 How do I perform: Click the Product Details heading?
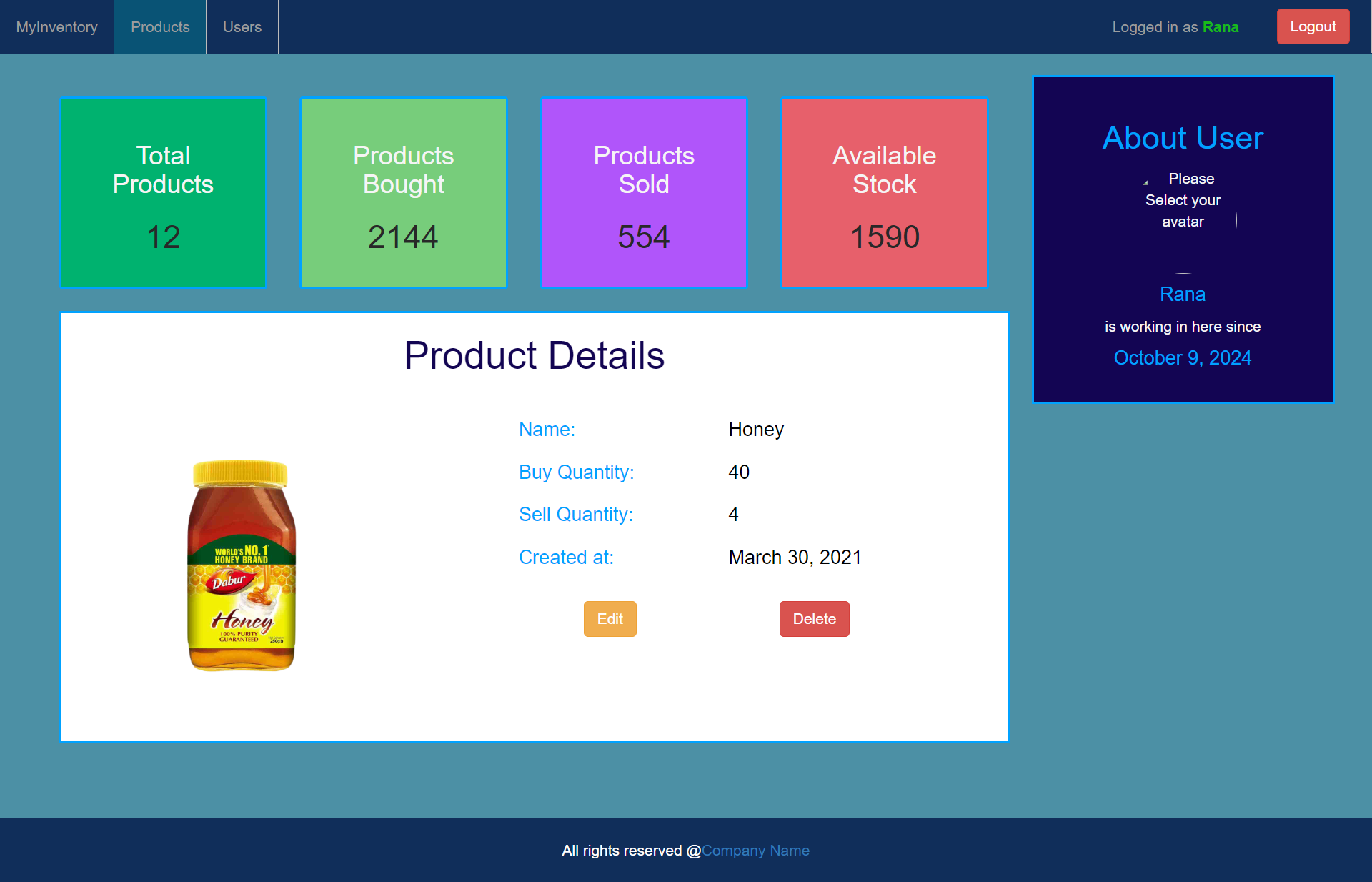pos(535,355)
